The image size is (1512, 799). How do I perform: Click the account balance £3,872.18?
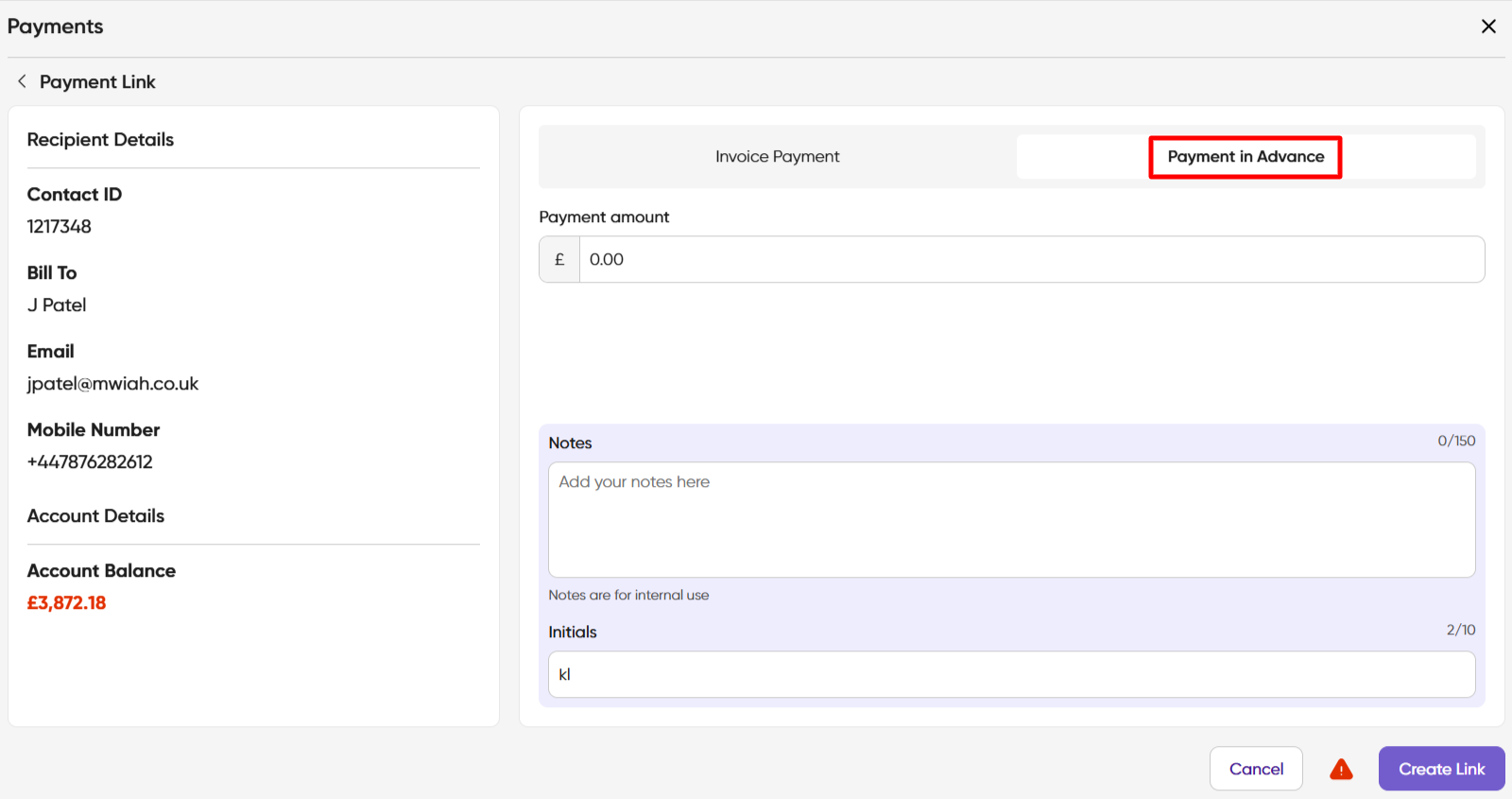[66, 603]
